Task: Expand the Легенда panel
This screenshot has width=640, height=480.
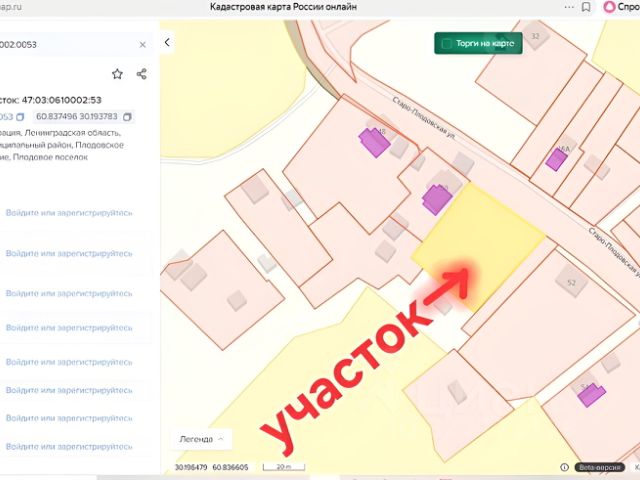Action: [x=201, y=439]
